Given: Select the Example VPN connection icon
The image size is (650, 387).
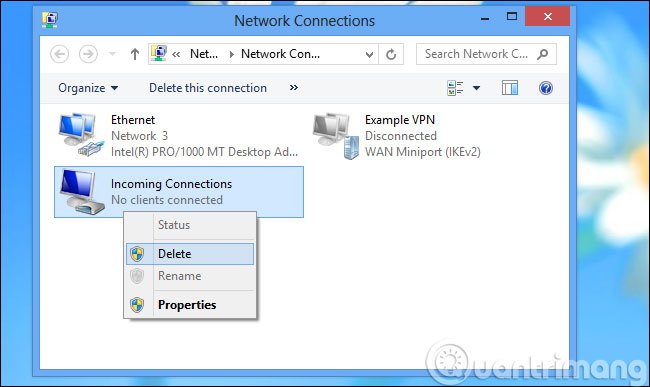Looking at the screenshot, I should pyautogui.click(x=335, y=135).
